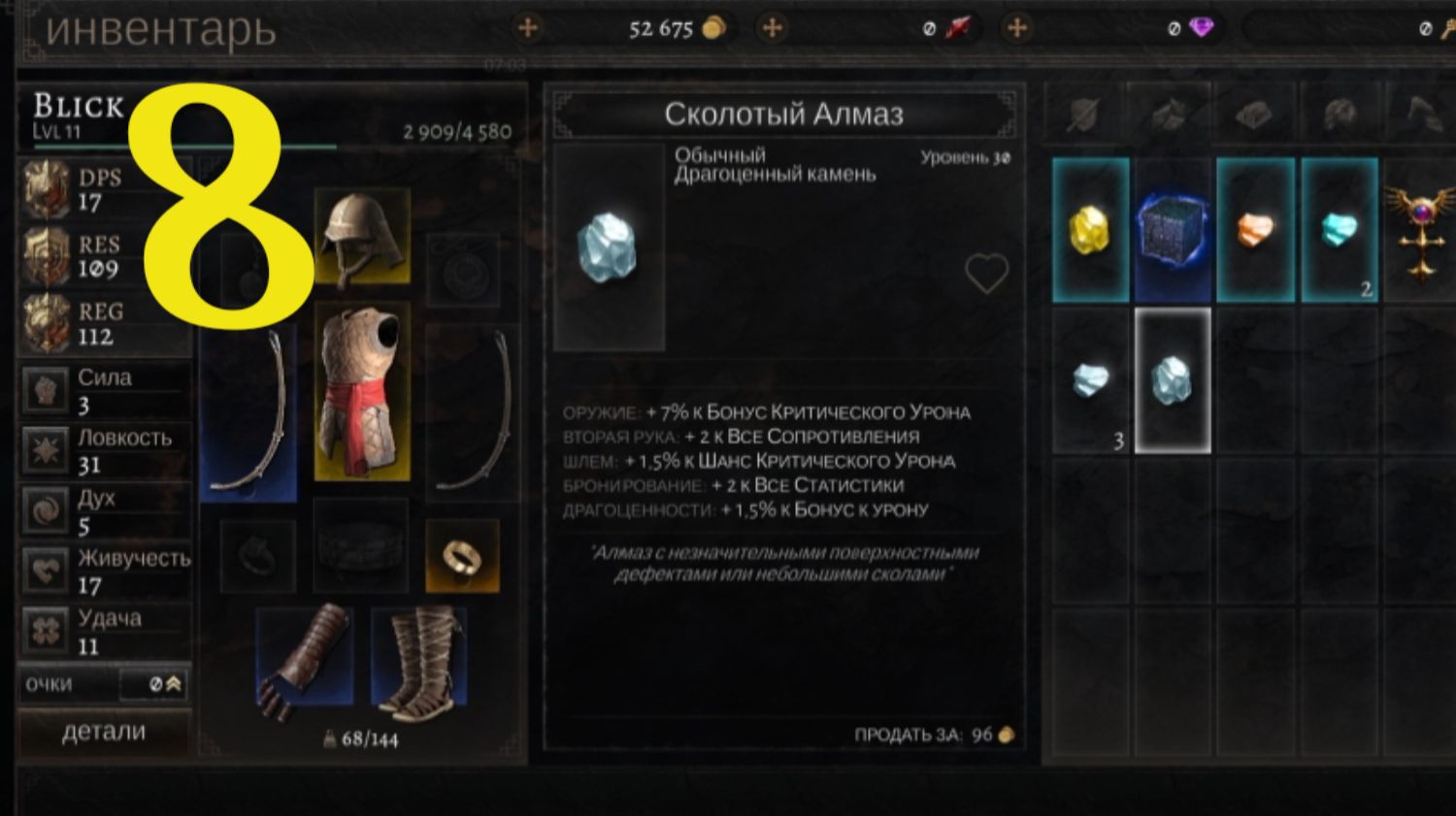Select the orange gem in inventory

point(1254,230)
